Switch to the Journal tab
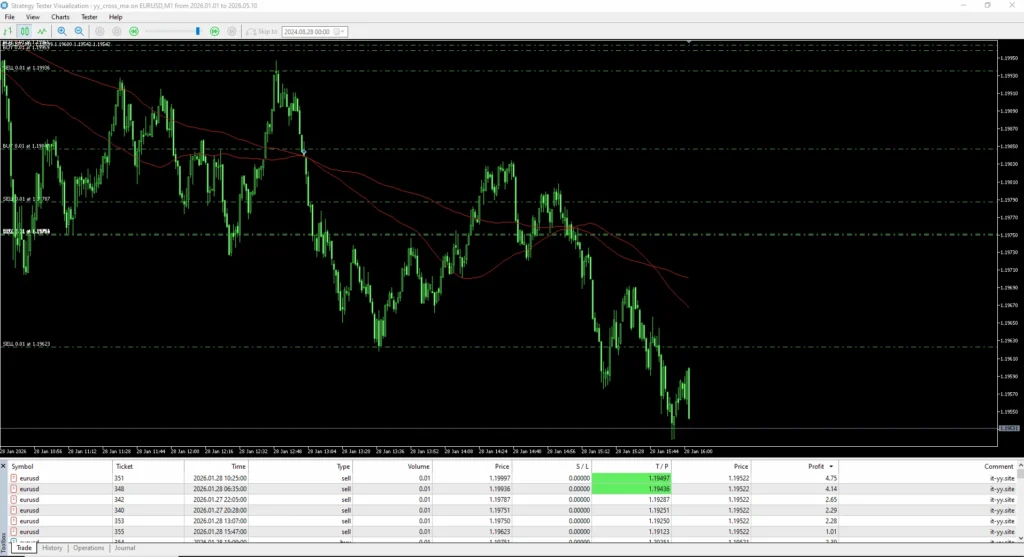 pos(125,548)
